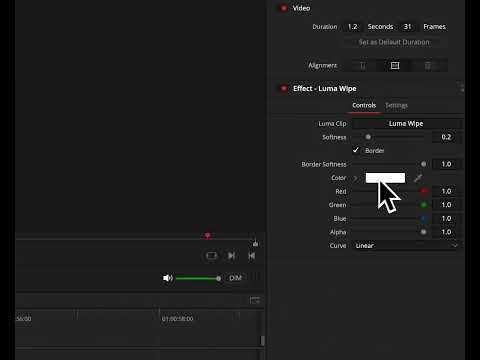The height and width of the screenshot is (360, 480).
Task: Click the Border Softness value field 1.0
Action: (x=446, y=164)
